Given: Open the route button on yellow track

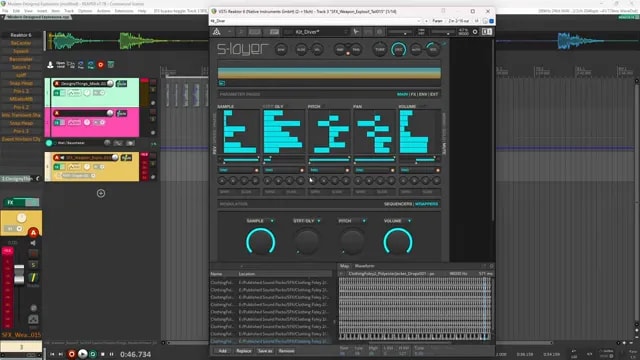Looking at the screenshot, I should (x=126, y=158).
